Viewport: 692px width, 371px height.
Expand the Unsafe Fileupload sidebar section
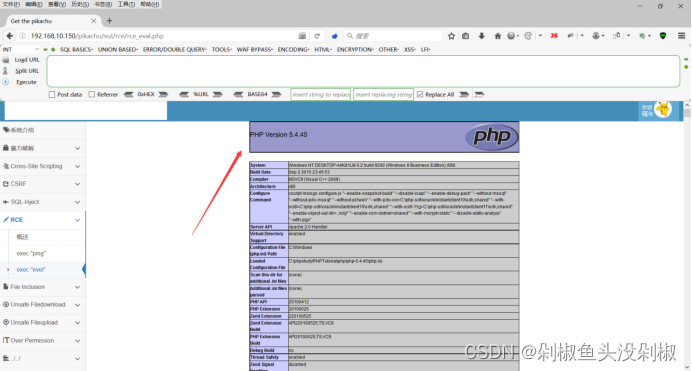click(x=42, y=322)
